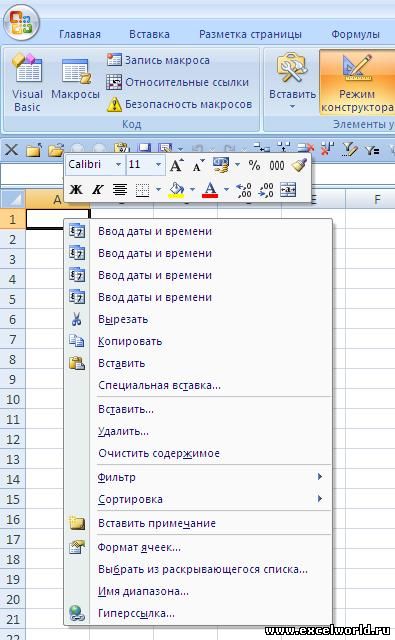This screenshot has width=395, height=640.
Task: Apply yellow fill color bucket
Action: click(x=176, y=190)
